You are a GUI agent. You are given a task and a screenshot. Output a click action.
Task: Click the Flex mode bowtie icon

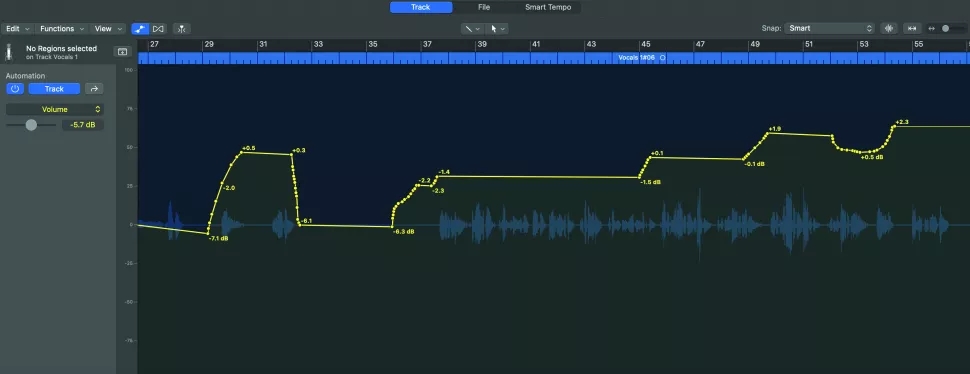[x=158, y=28]
